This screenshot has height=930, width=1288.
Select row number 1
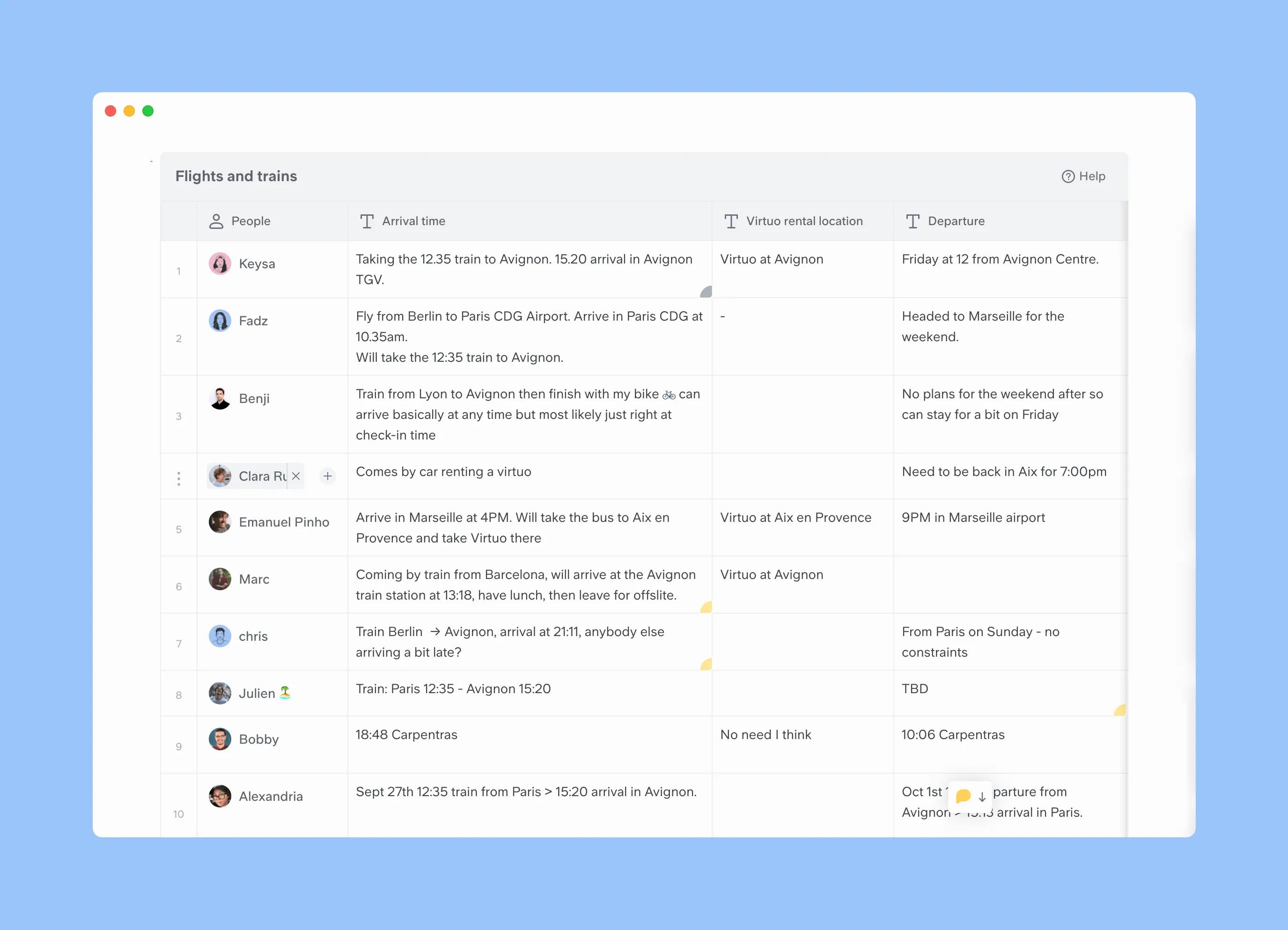pos(179,271)
